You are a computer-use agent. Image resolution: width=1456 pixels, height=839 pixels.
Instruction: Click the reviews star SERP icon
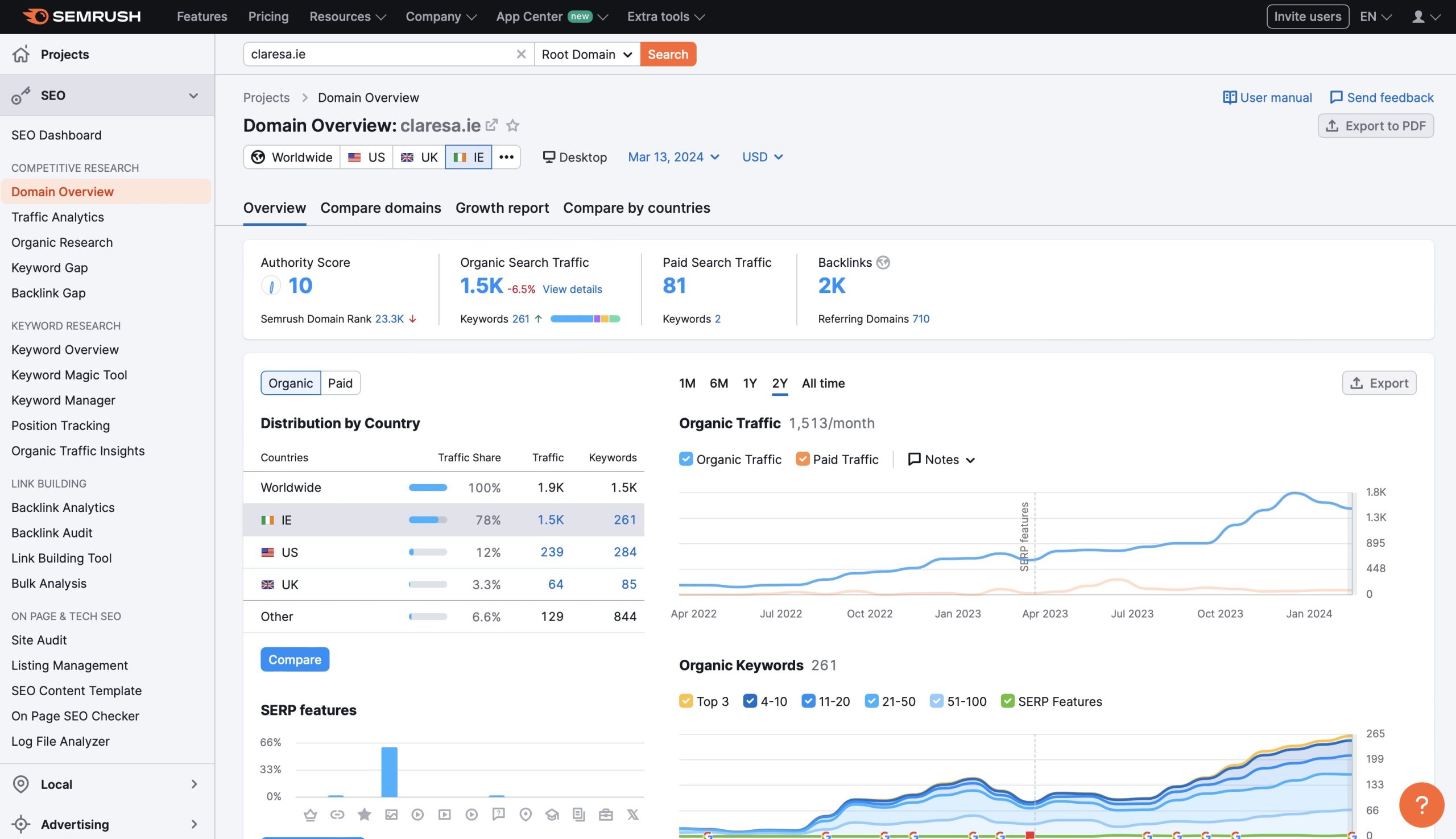pos(364,814)
